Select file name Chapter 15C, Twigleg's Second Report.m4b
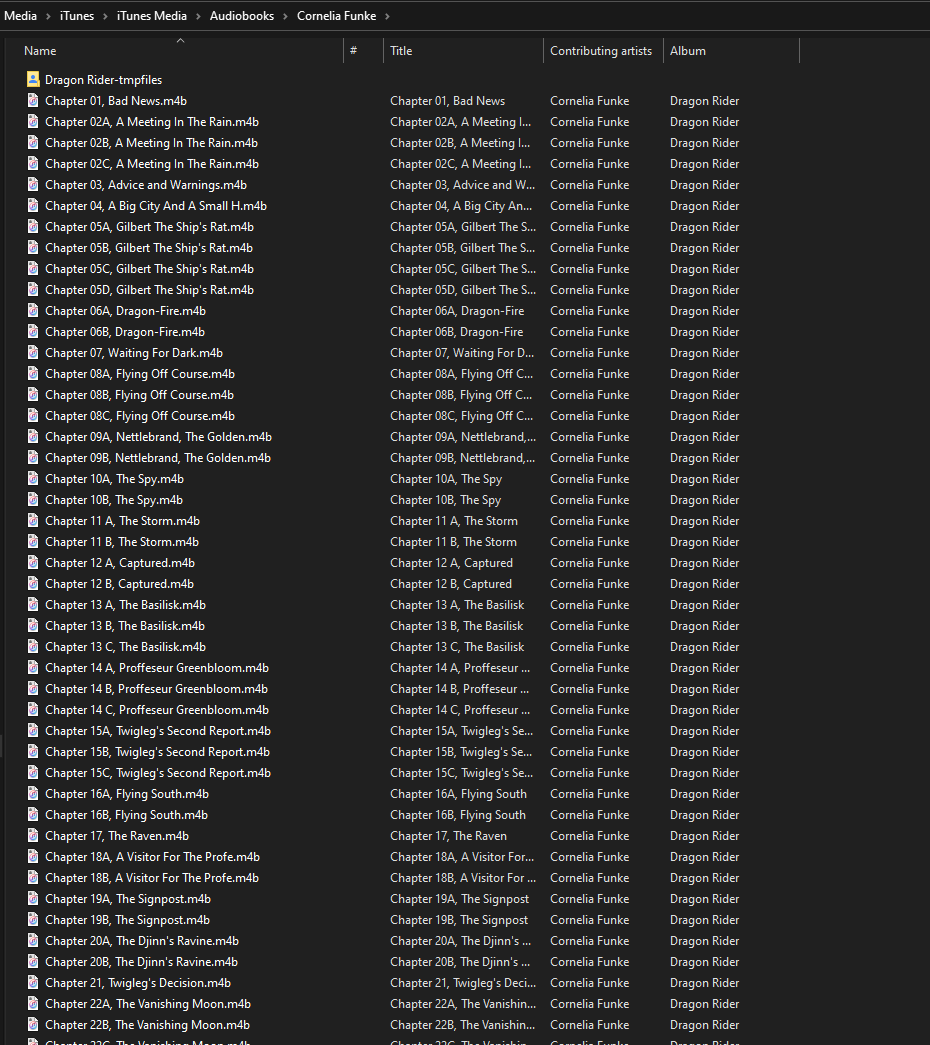930x1045 pixels. (158, 772)
